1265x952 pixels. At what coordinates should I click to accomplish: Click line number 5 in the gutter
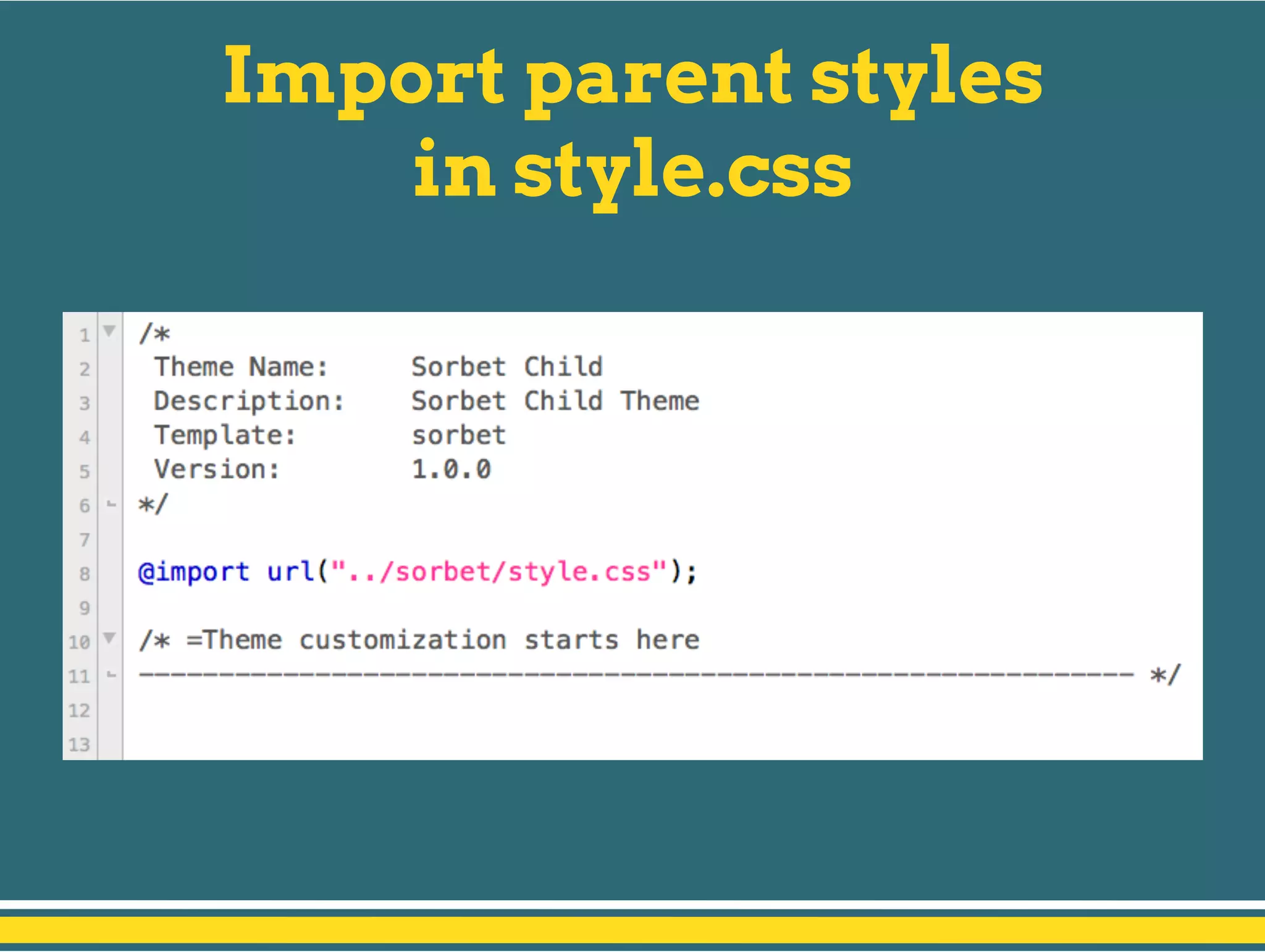(85, 472)
